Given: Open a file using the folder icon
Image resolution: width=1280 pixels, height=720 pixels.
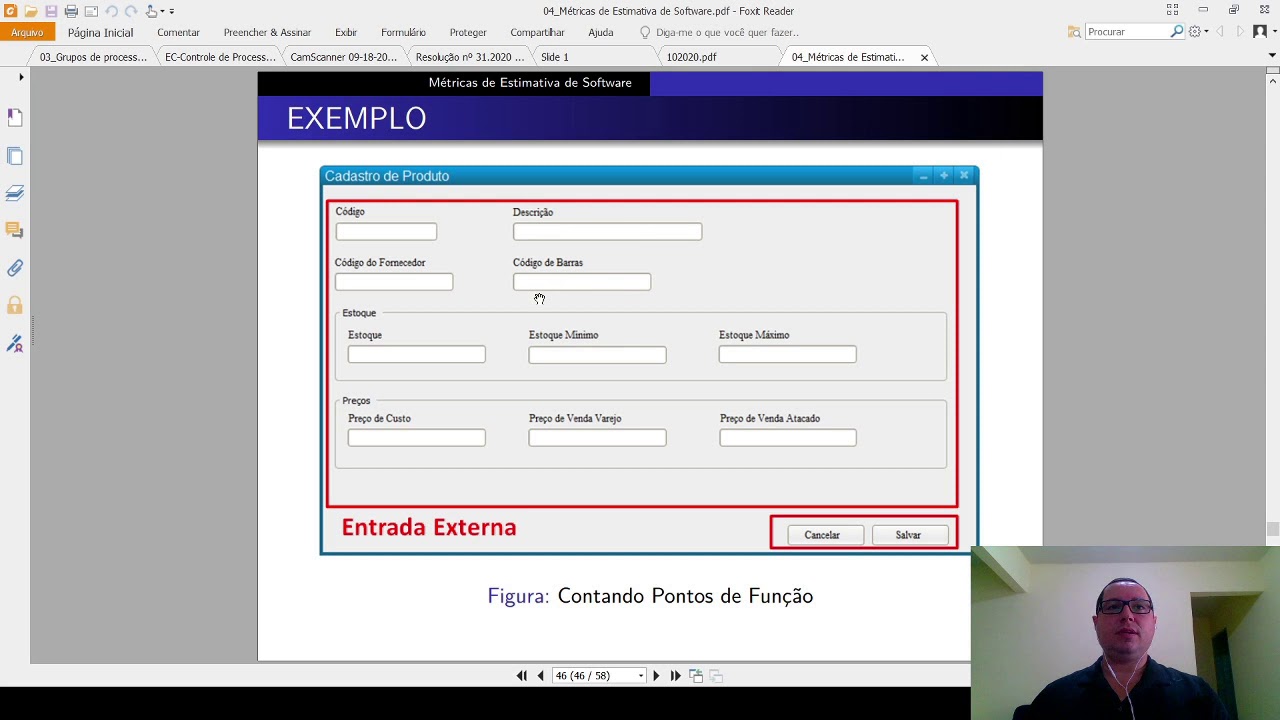Looking at the screenshot, I should pyautogui.click(x=31, y=11).
